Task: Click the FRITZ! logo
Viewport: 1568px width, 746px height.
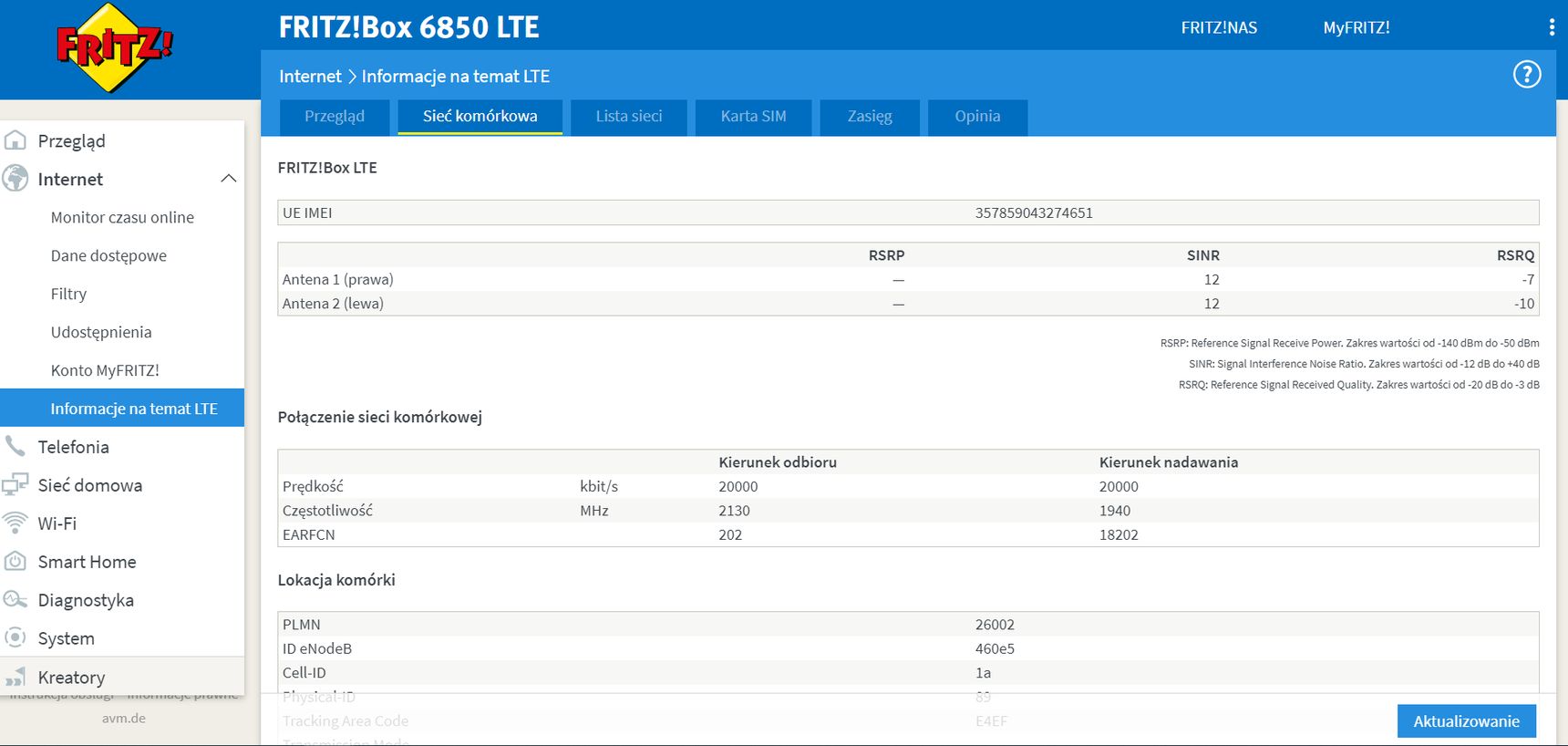Action: click(x=114, y=47)
